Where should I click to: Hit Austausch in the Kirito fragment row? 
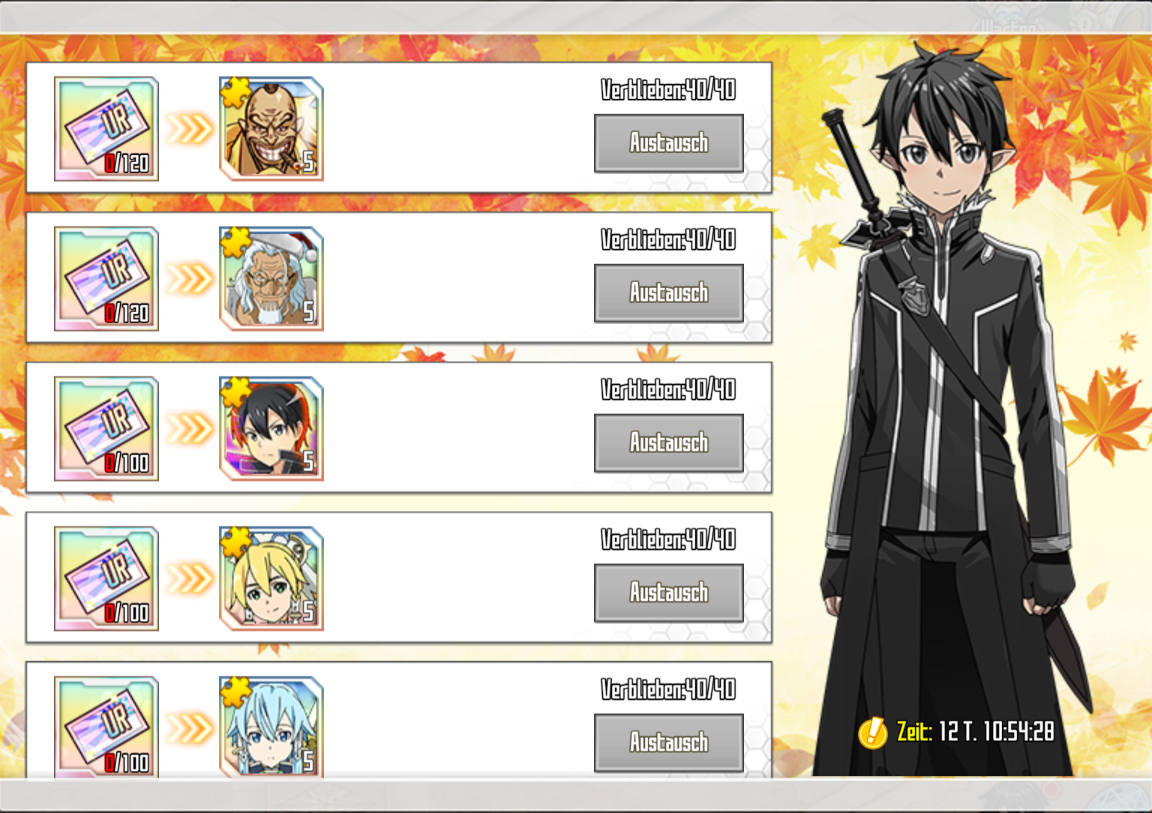(x=669, y=443)
